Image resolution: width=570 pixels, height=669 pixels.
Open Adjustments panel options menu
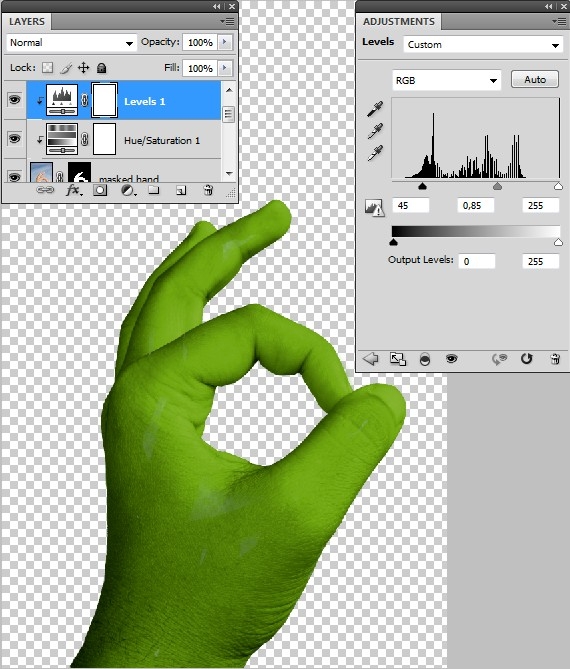click(559, 21)
